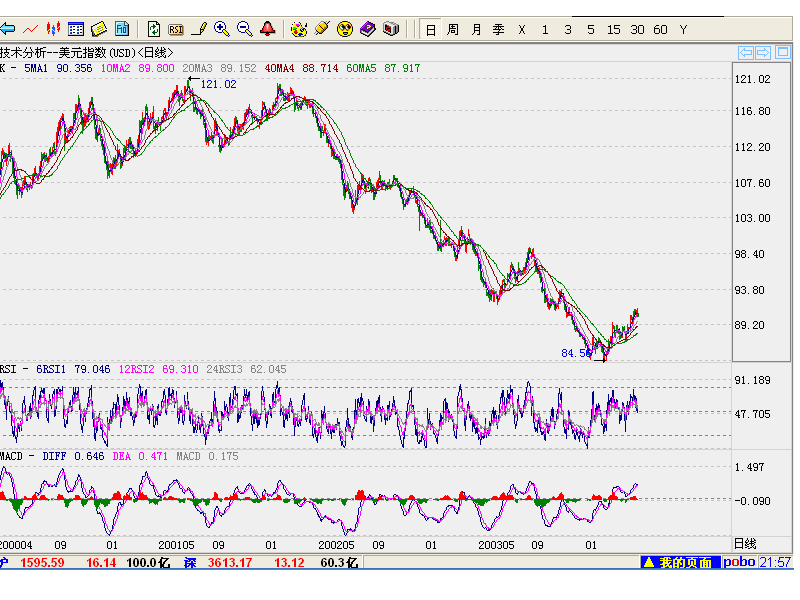800x600 pixels.
Task: Open the quote table grid icon
Action: pos(76,29)
